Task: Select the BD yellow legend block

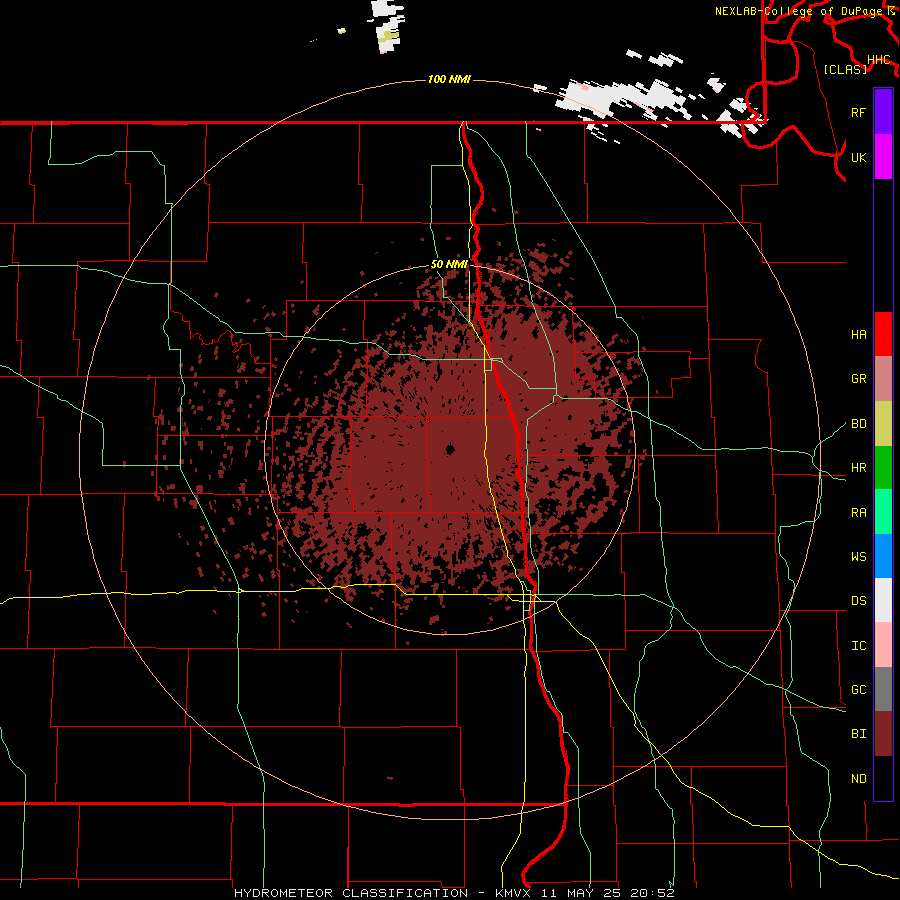Action: pyautogui.click(x=883, y=424)
